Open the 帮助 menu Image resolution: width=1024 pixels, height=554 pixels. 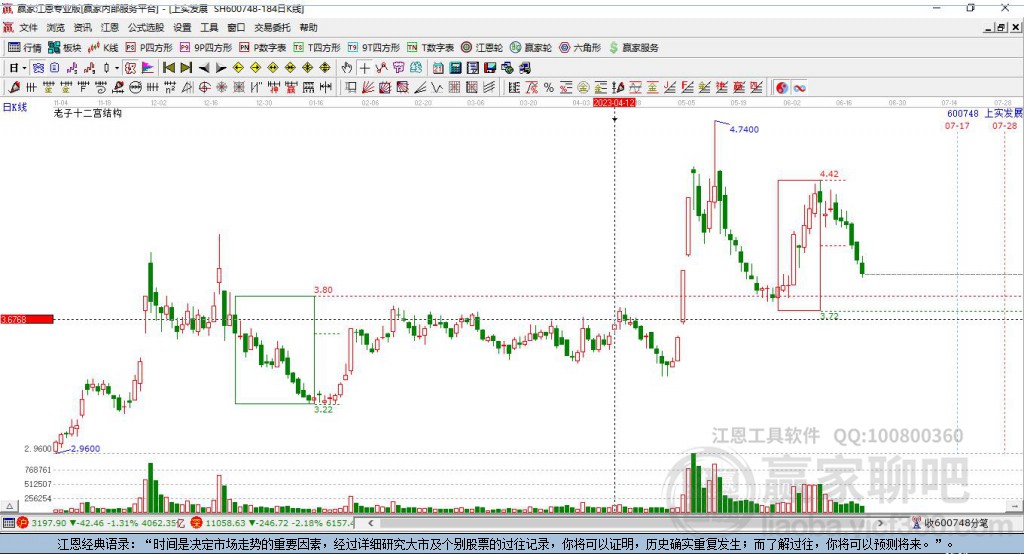point(308,27)
